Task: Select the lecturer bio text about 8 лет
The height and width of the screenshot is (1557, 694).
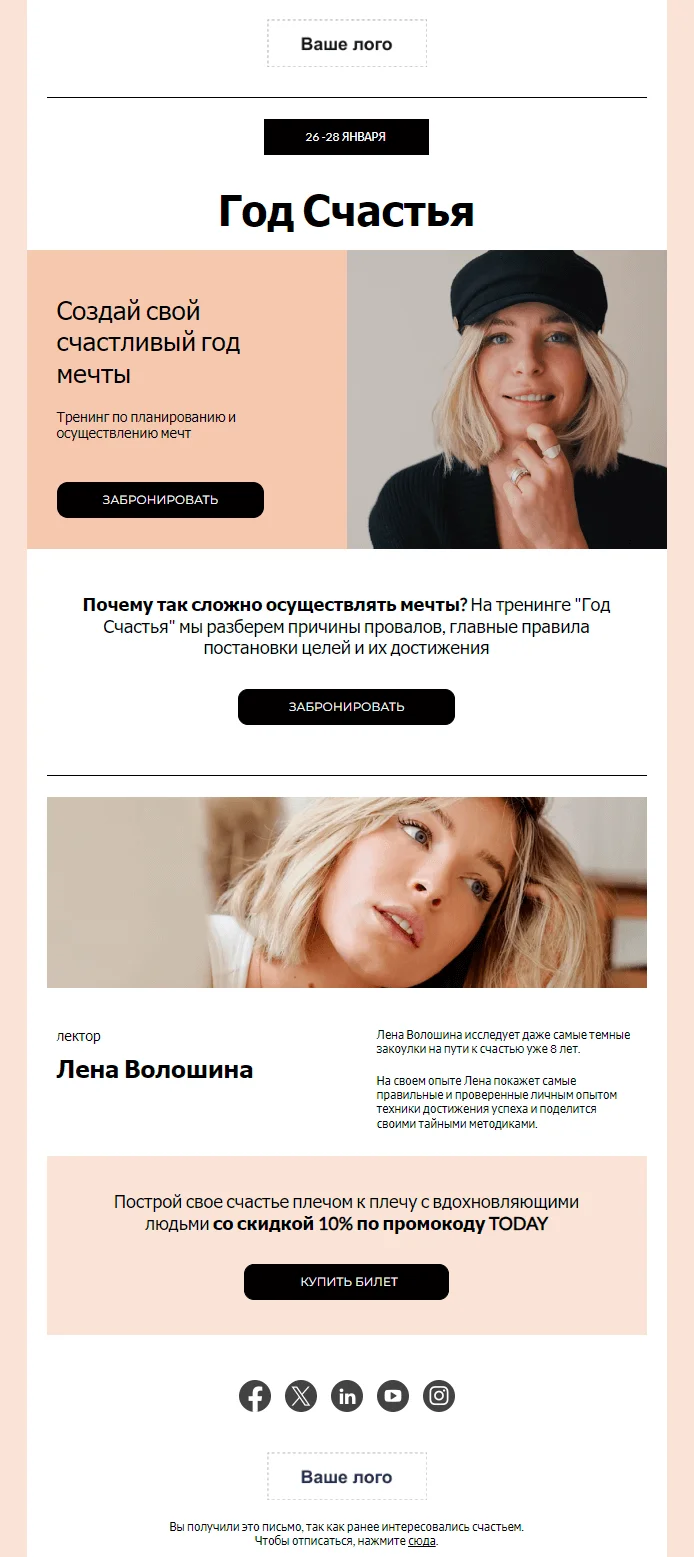Action: click(x=503, y=1042)
